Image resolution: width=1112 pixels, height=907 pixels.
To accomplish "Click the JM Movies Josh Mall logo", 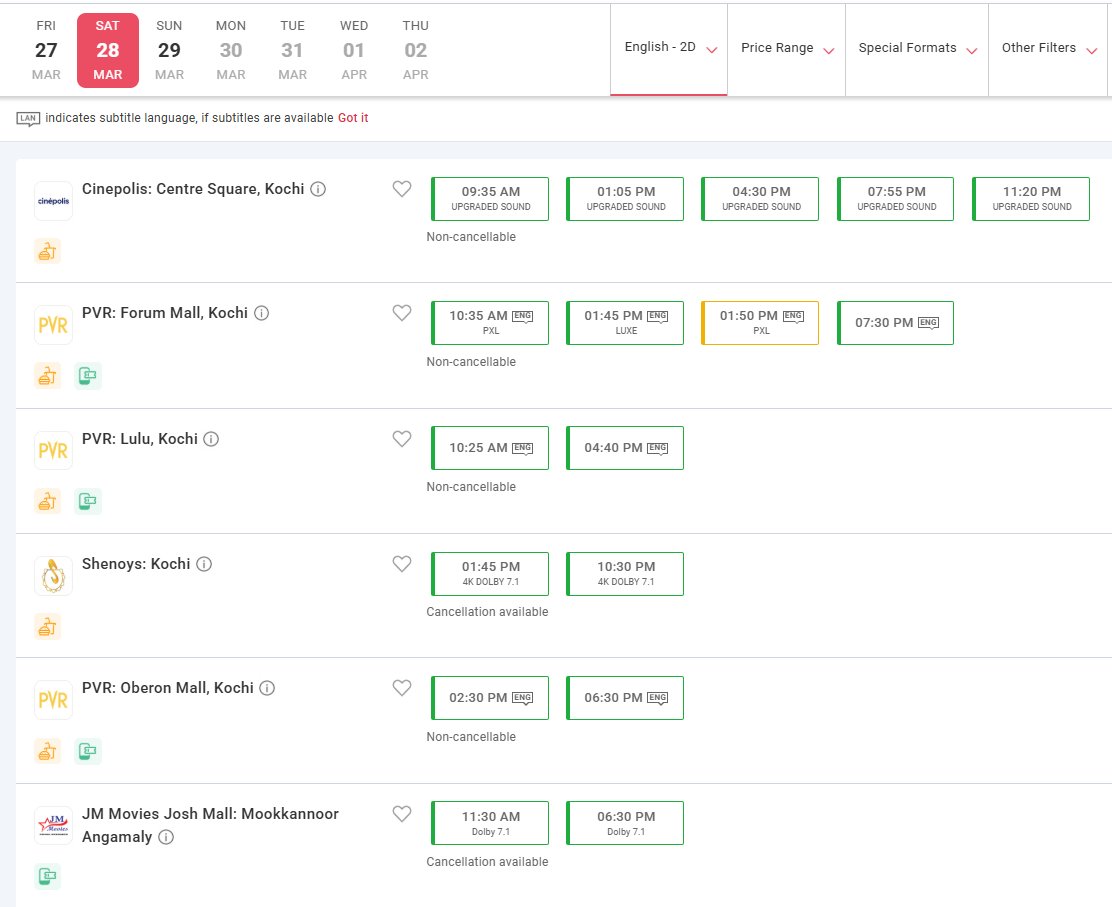I will pos(53,825).
